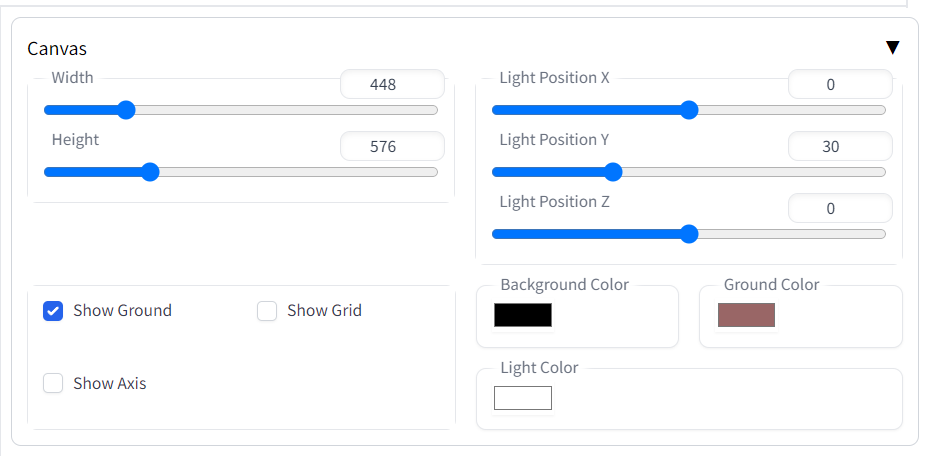Uncheck the Show Ground checkbox
Screen dimensions: 928x456
point(53,311)
